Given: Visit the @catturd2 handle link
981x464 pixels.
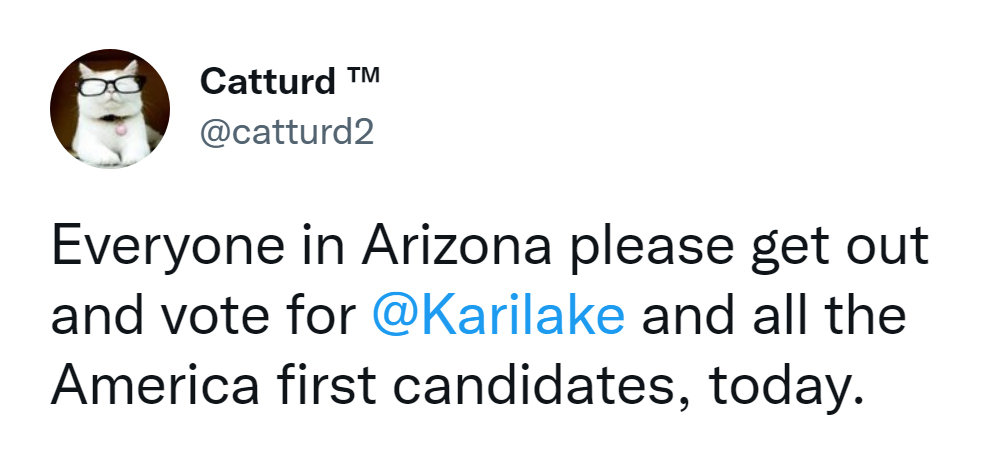Looking at the screenshot, I should point(287,131).
